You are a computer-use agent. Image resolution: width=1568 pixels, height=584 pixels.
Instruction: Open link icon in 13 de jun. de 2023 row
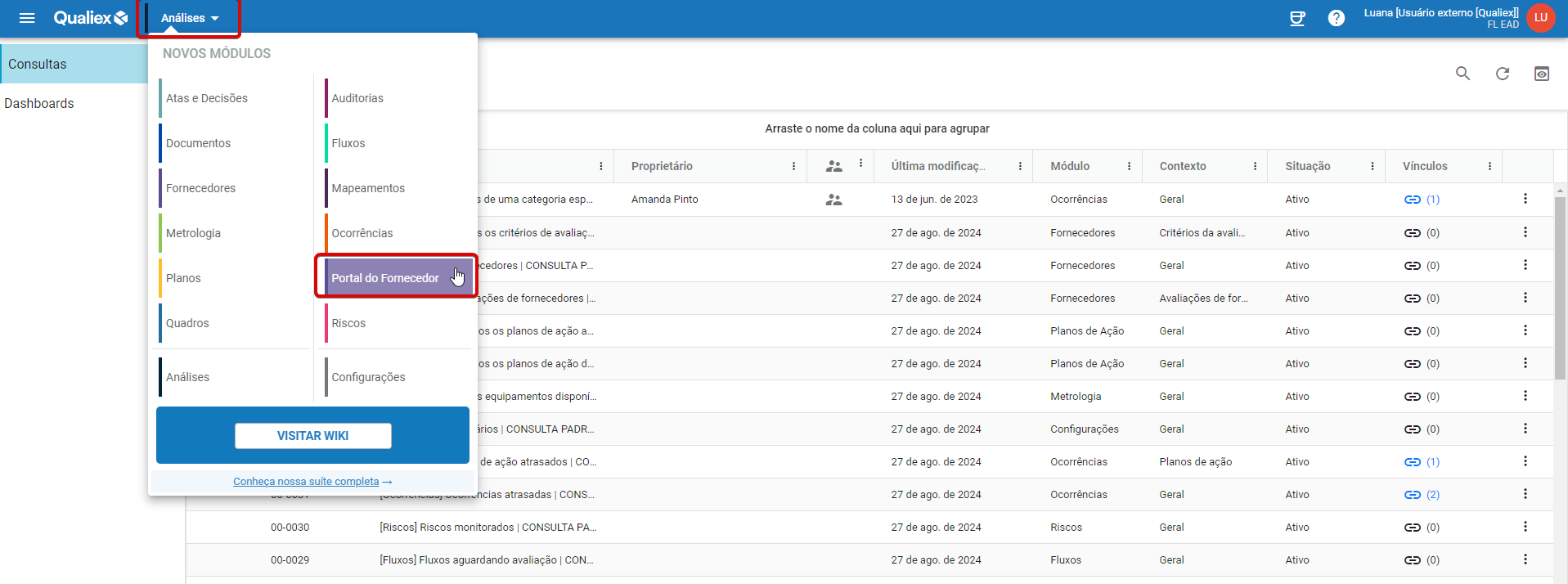pos(1413,200)
